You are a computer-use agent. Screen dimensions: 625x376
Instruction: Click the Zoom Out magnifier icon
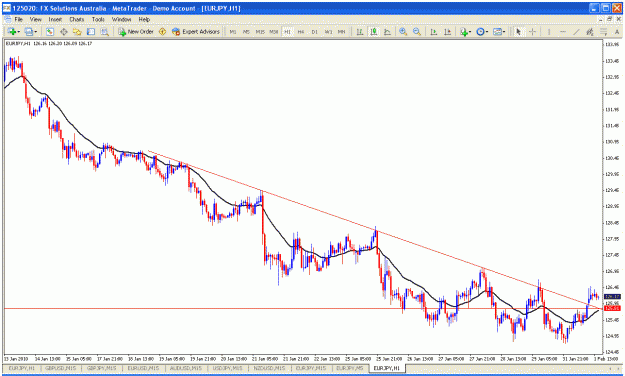pos(417,31)
